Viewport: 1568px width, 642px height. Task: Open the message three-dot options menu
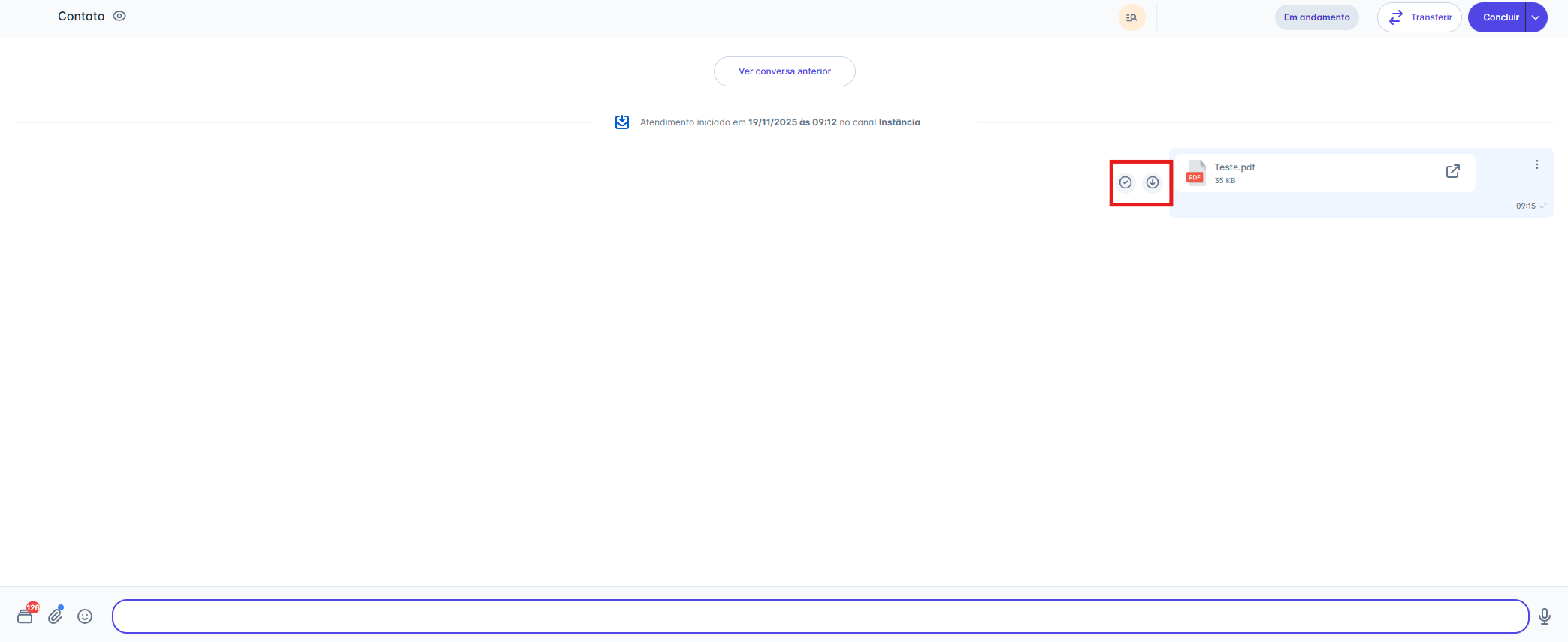pyautogui.click(x=1537, y=164)
